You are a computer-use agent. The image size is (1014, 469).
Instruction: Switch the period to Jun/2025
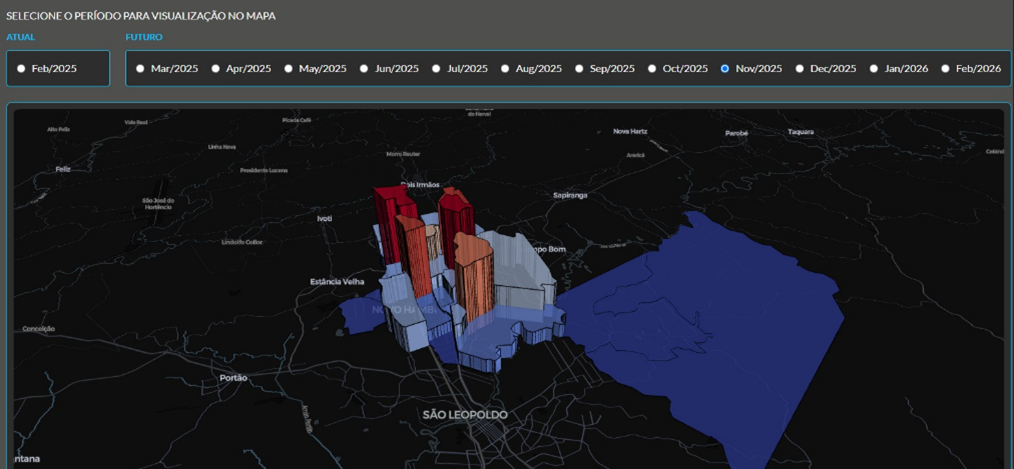coord(364,69)
